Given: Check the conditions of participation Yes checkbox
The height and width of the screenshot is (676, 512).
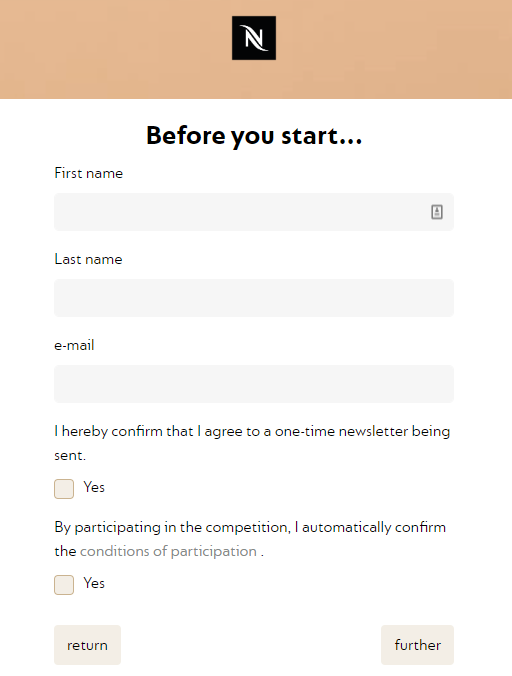Looking at the screenshot, I should coord(64,585).
